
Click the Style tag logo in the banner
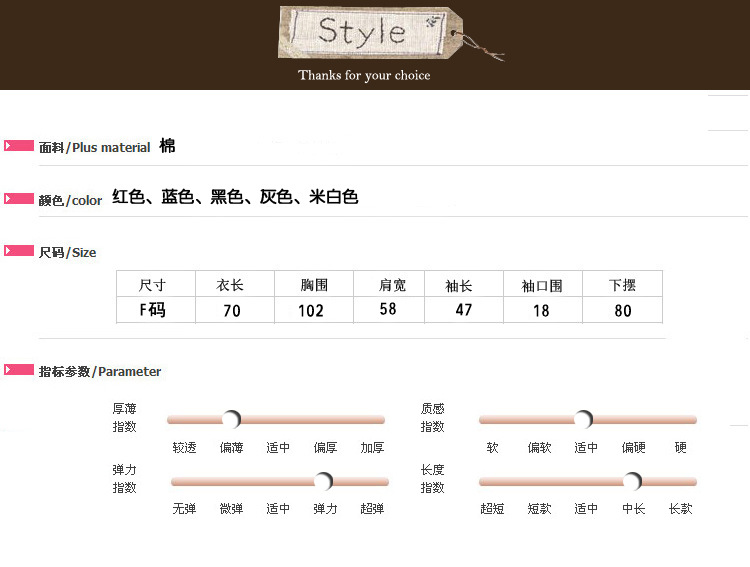(x=362, y=32)
